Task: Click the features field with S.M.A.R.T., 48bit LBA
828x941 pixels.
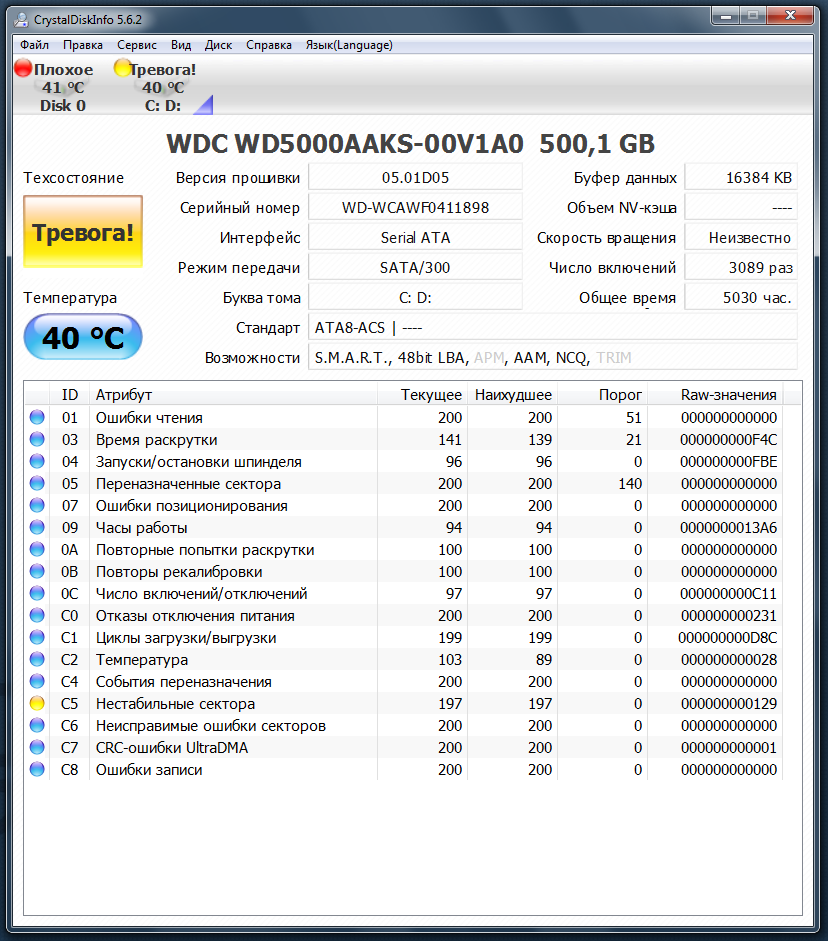Action: pos(553,358)
